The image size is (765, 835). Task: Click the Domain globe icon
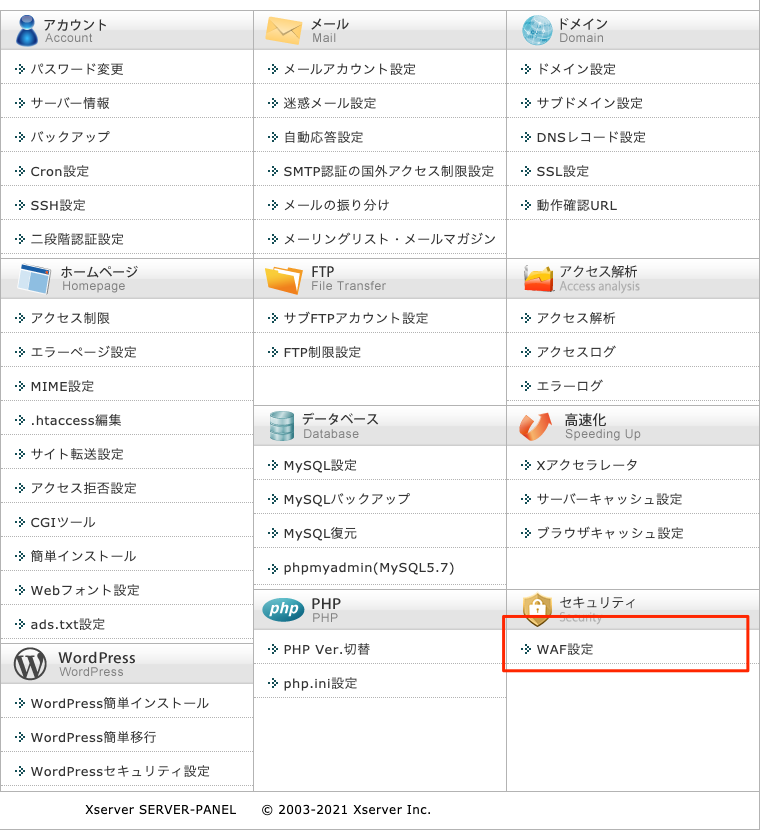click(537, 30)
